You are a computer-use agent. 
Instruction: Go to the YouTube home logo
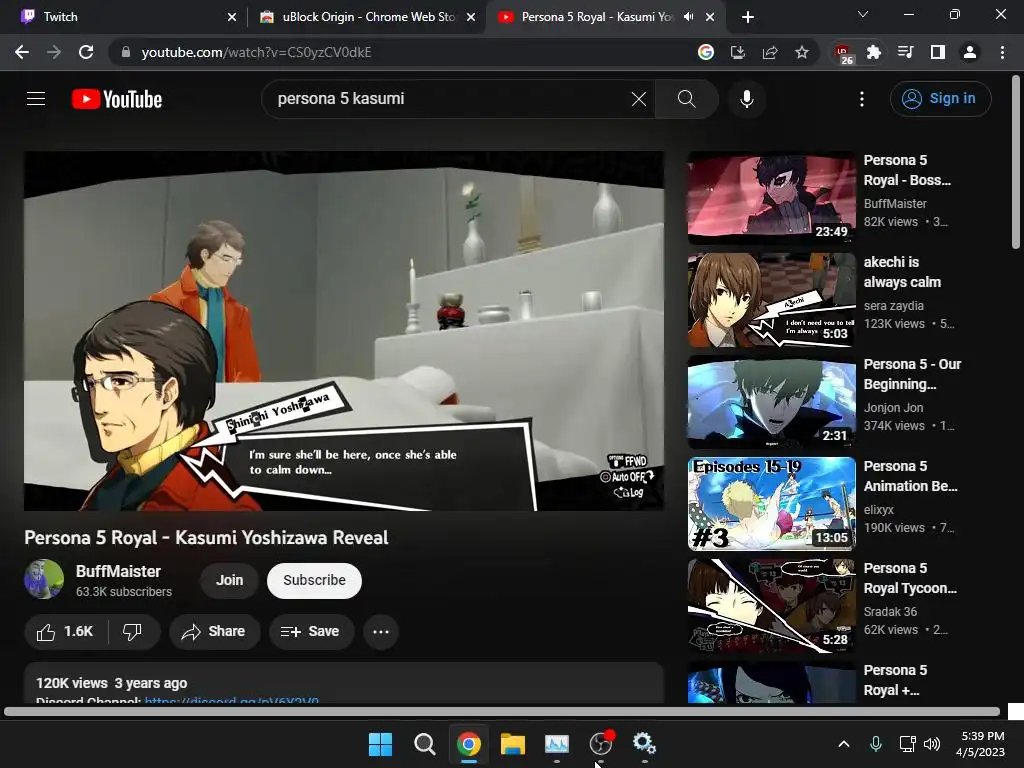pos(117,99)
